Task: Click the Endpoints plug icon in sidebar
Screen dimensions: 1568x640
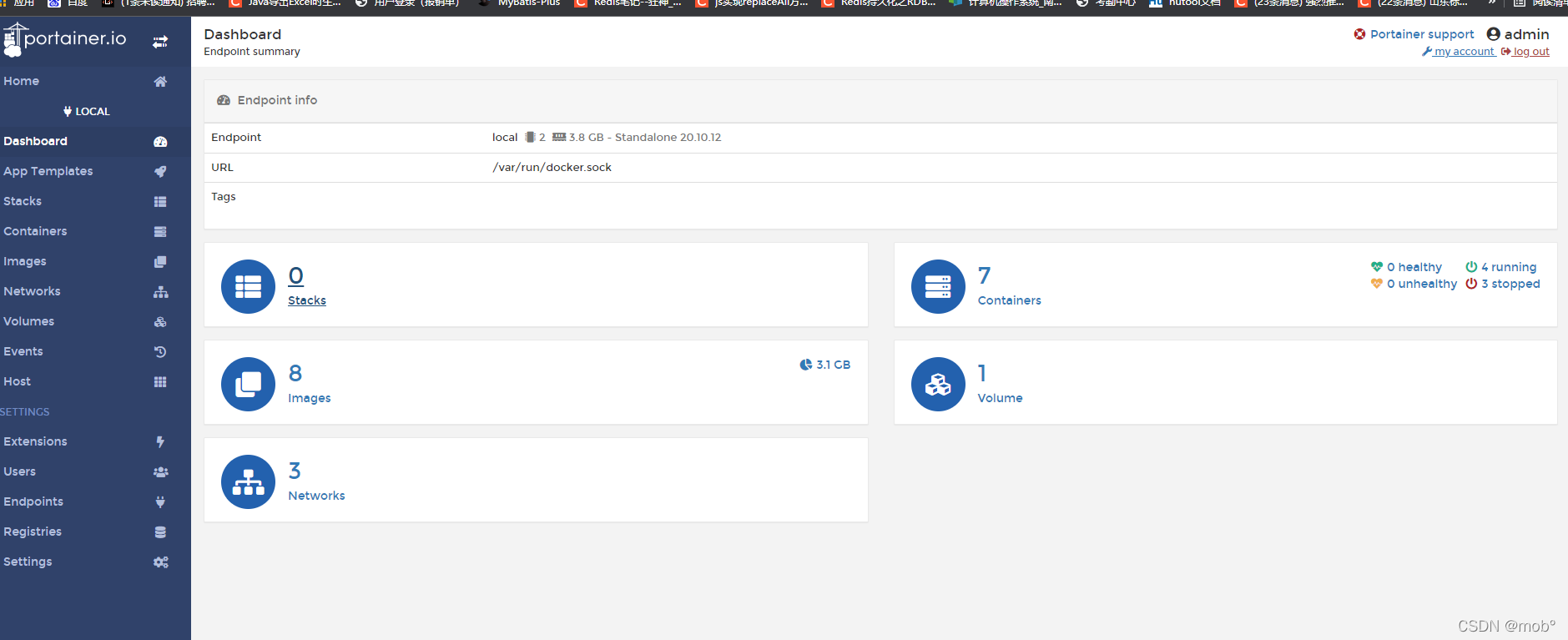Action: pos(160,501)
